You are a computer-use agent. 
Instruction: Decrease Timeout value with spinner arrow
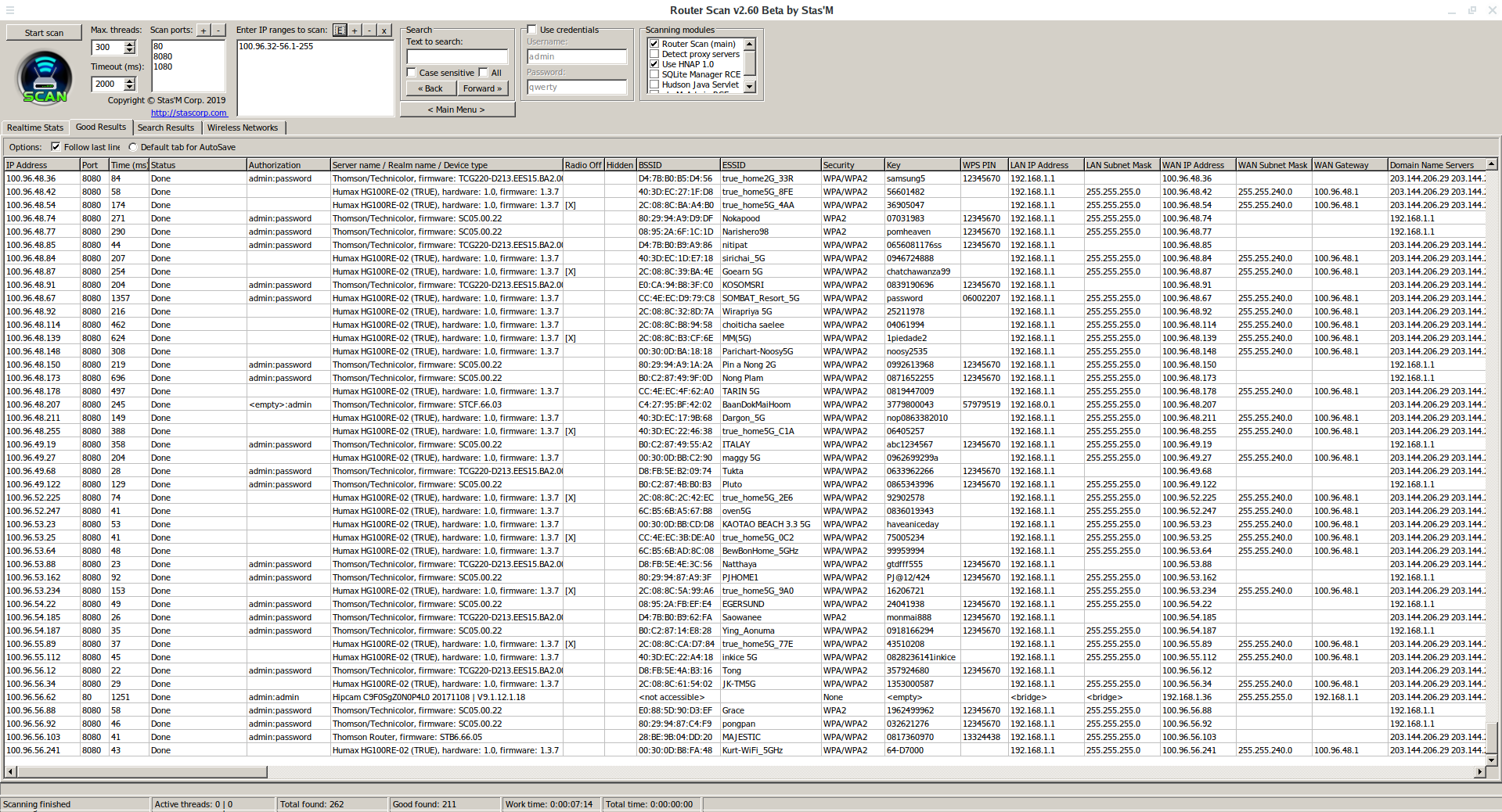(x=130, y=87)
